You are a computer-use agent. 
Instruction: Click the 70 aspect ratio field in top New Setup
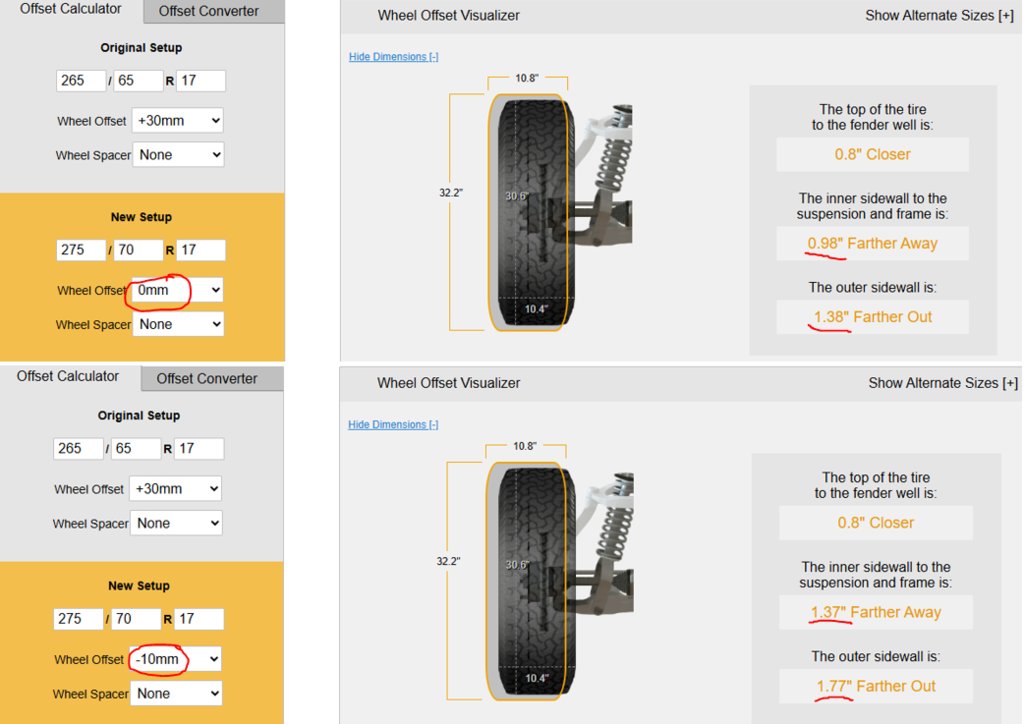pyautogui.click(x=138, y=250)
